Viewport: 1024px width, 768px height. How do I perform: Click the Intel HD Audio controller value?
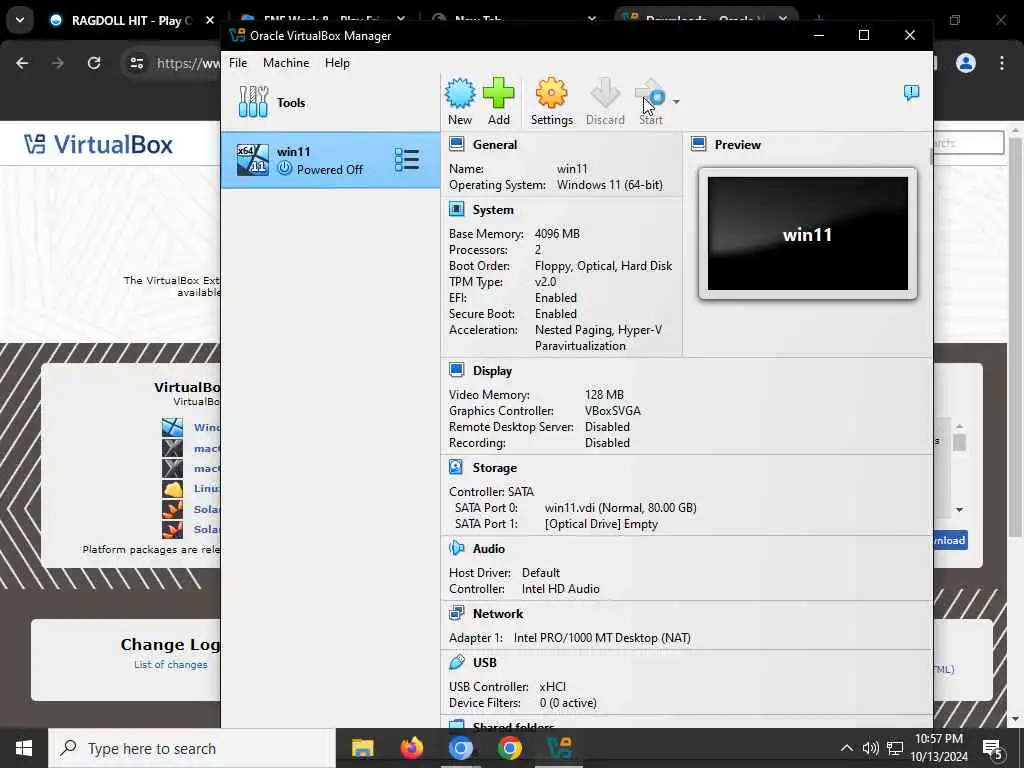pos(560,589)
